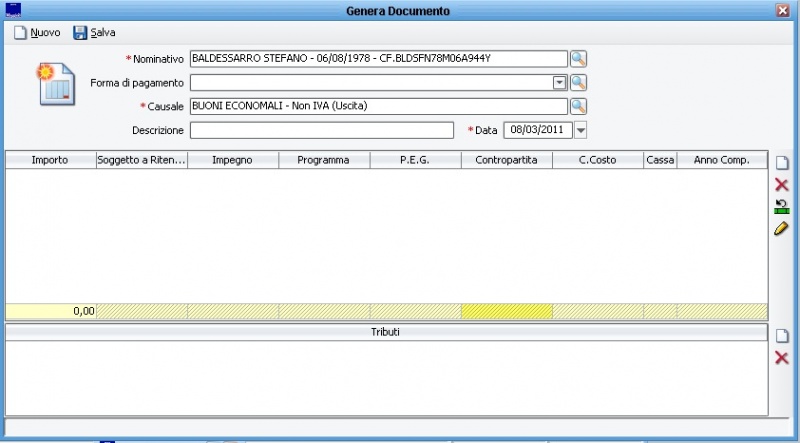Click the Salva save button
The image size is (800, 443).
pyautogui.click(x=94, y=33)
